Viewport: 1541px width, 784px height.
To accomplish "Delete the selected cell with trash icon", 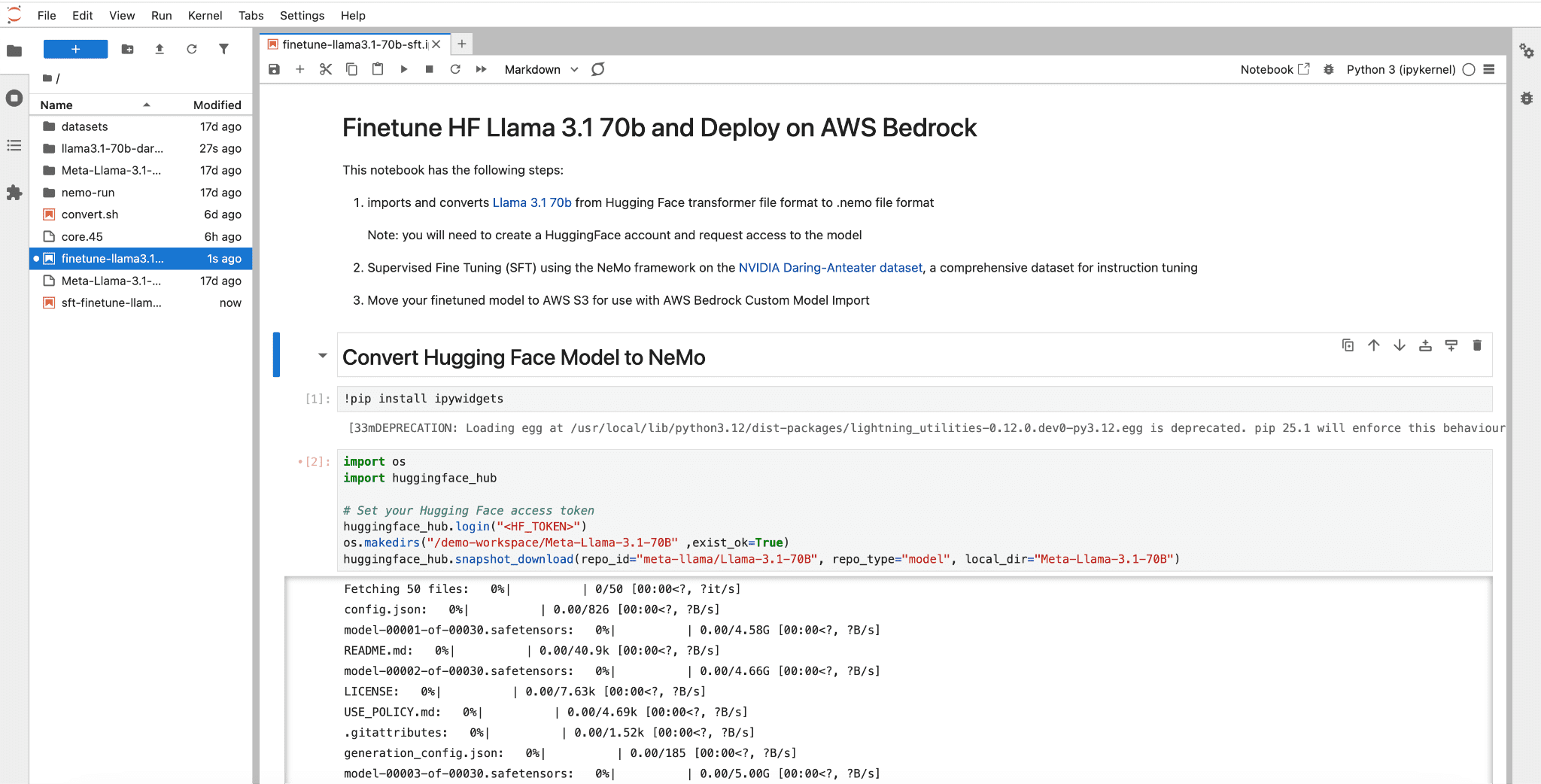I will 1476,345.
